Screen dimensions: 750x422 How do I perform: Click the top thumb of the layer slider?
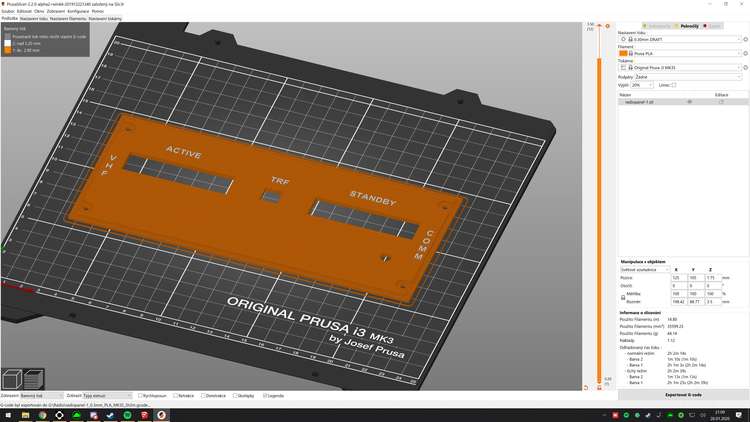pos(599,26)
